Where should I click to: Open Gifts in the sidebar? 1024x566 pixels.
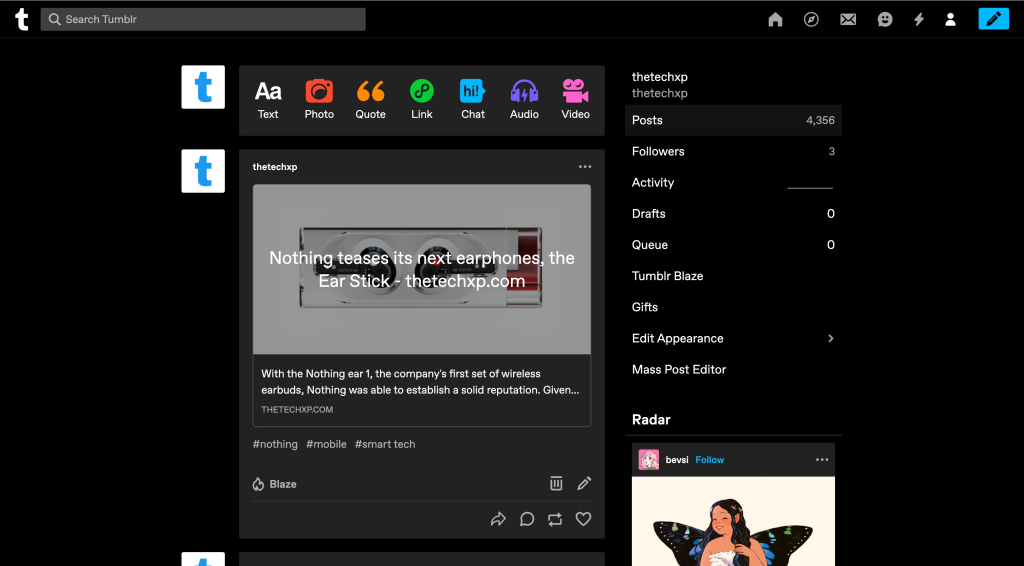point(733,307)
